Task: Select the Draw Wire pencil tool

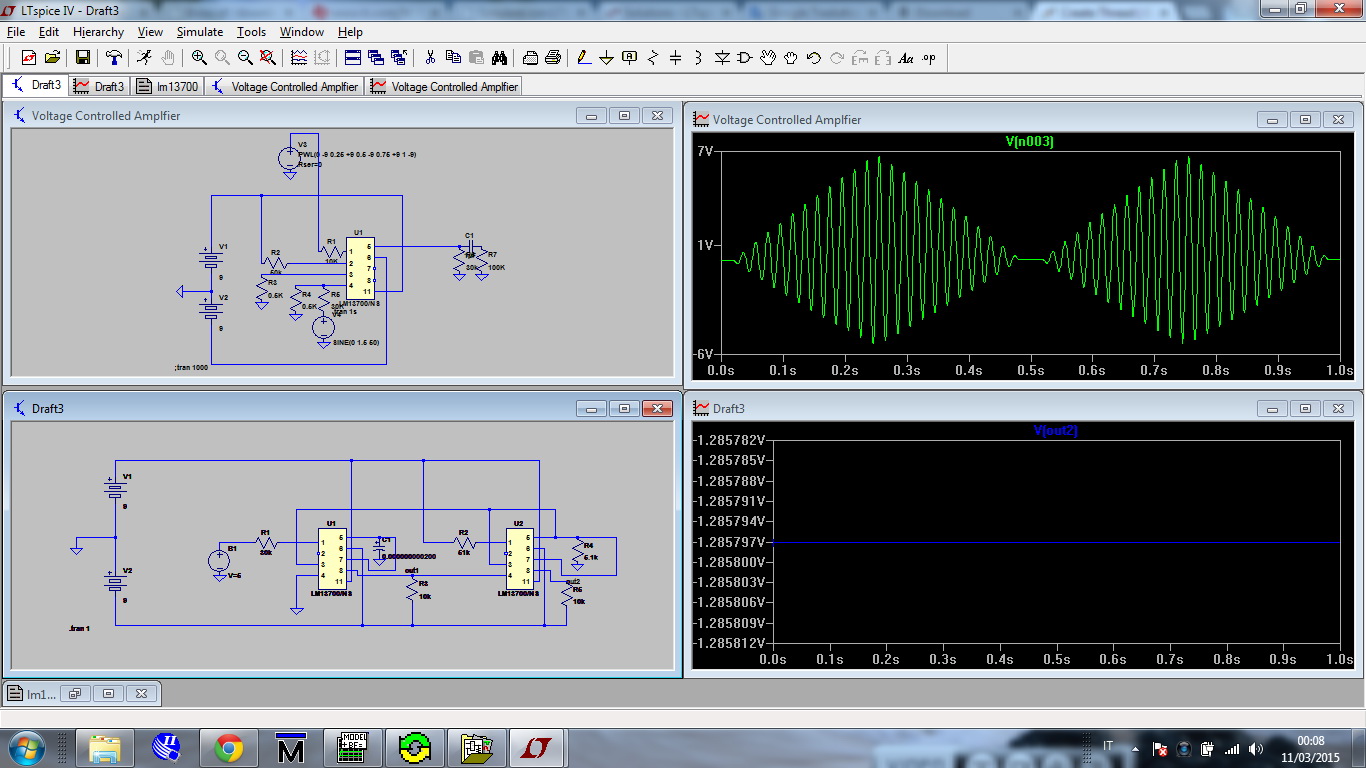Action: pos(583,58)
